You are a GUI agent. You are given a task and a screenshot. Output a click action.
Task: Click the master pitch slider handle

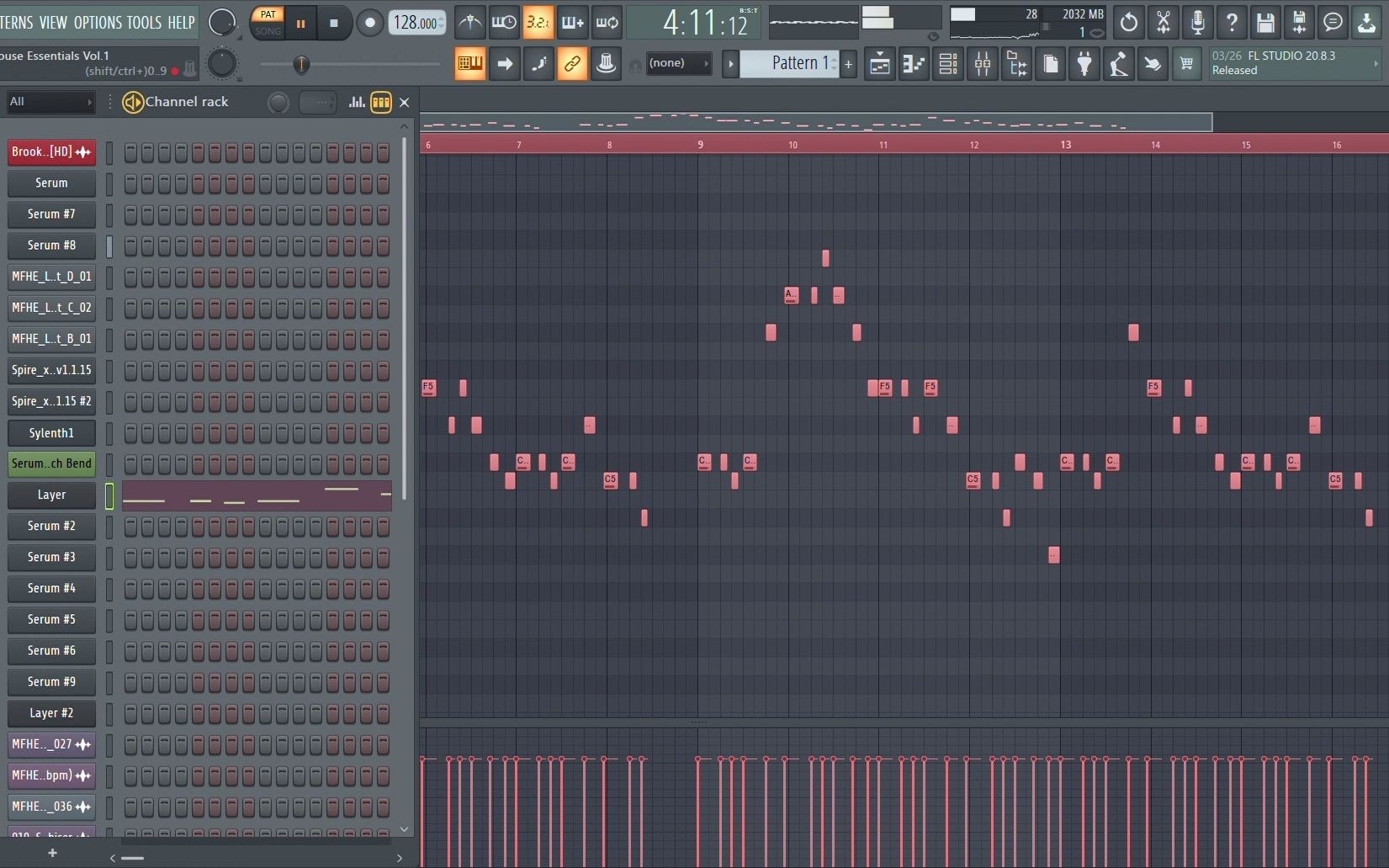(301, 64)
